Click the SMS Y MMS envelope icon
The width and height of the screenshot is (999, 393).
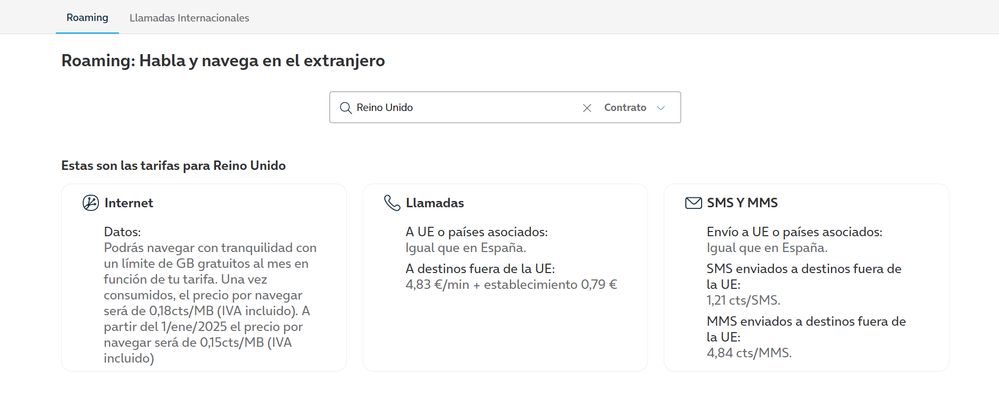click(693, 203)
